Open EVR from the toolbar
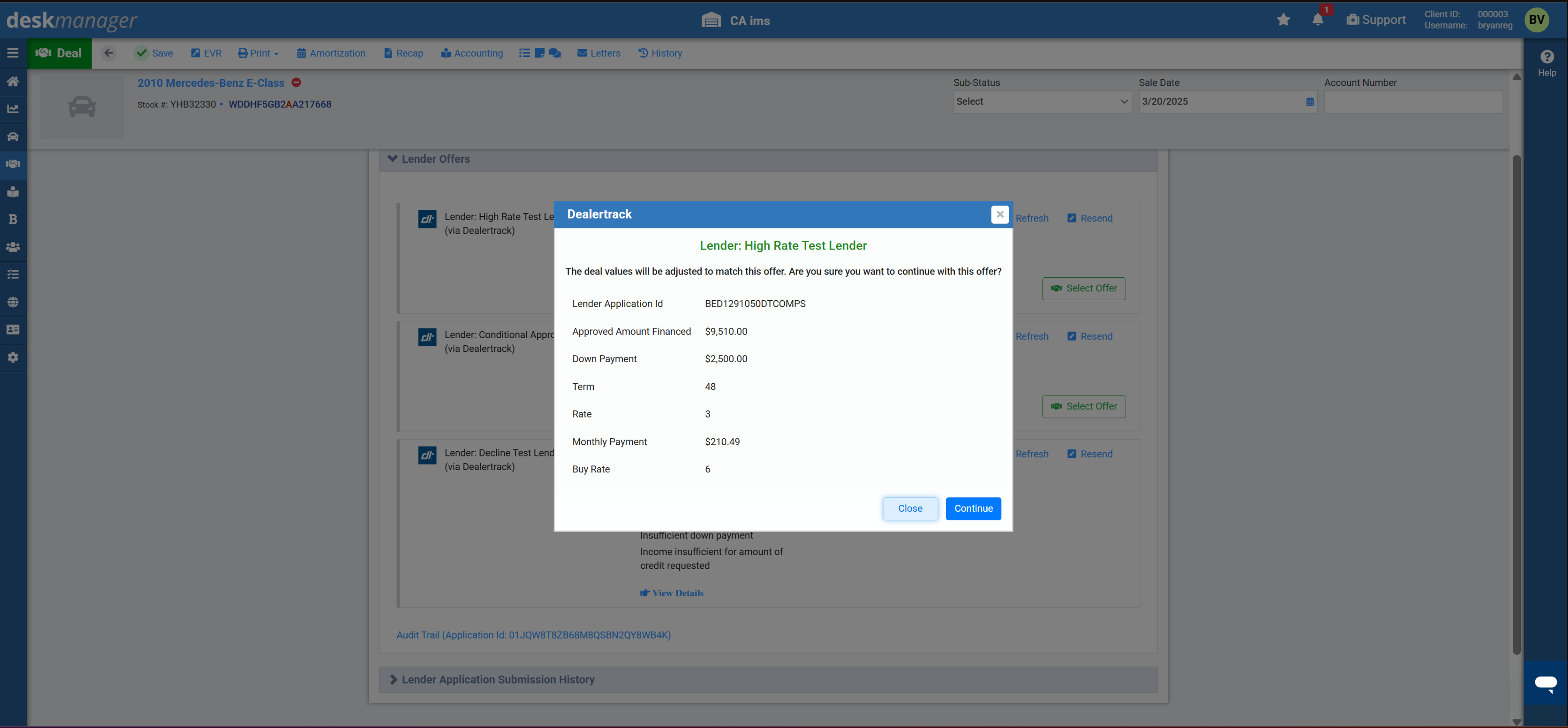The image size is (1568, 728). [206, 53]
